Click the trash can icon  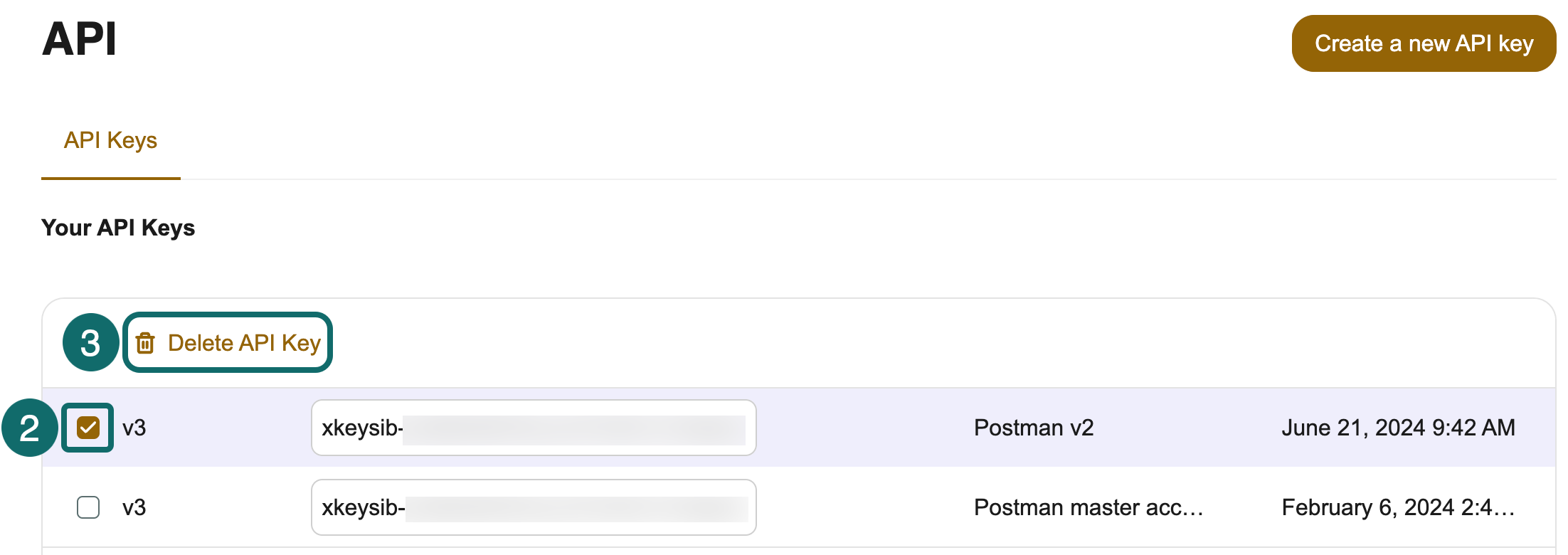click(145, 343)
